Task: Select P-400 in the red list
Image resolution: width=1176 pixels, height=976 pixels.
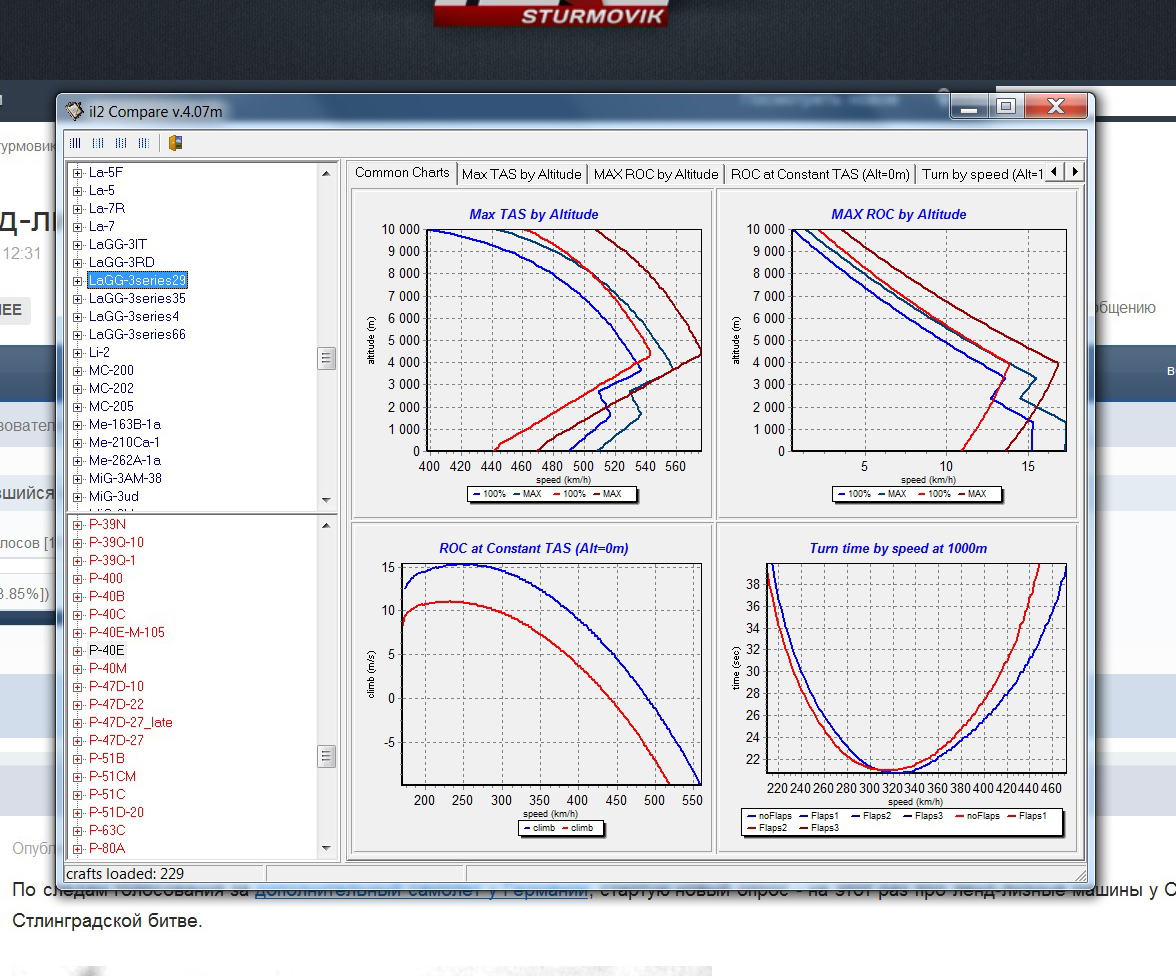Action: click(106, 578)
